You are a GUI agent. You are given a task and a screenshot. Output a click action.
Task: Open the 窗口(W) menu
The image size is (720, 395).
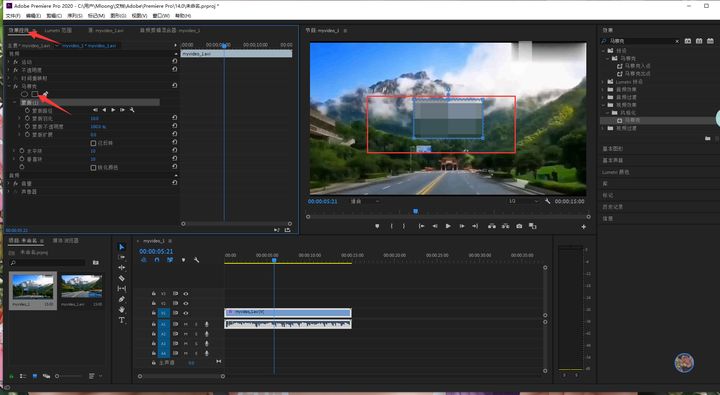[161, 16]
